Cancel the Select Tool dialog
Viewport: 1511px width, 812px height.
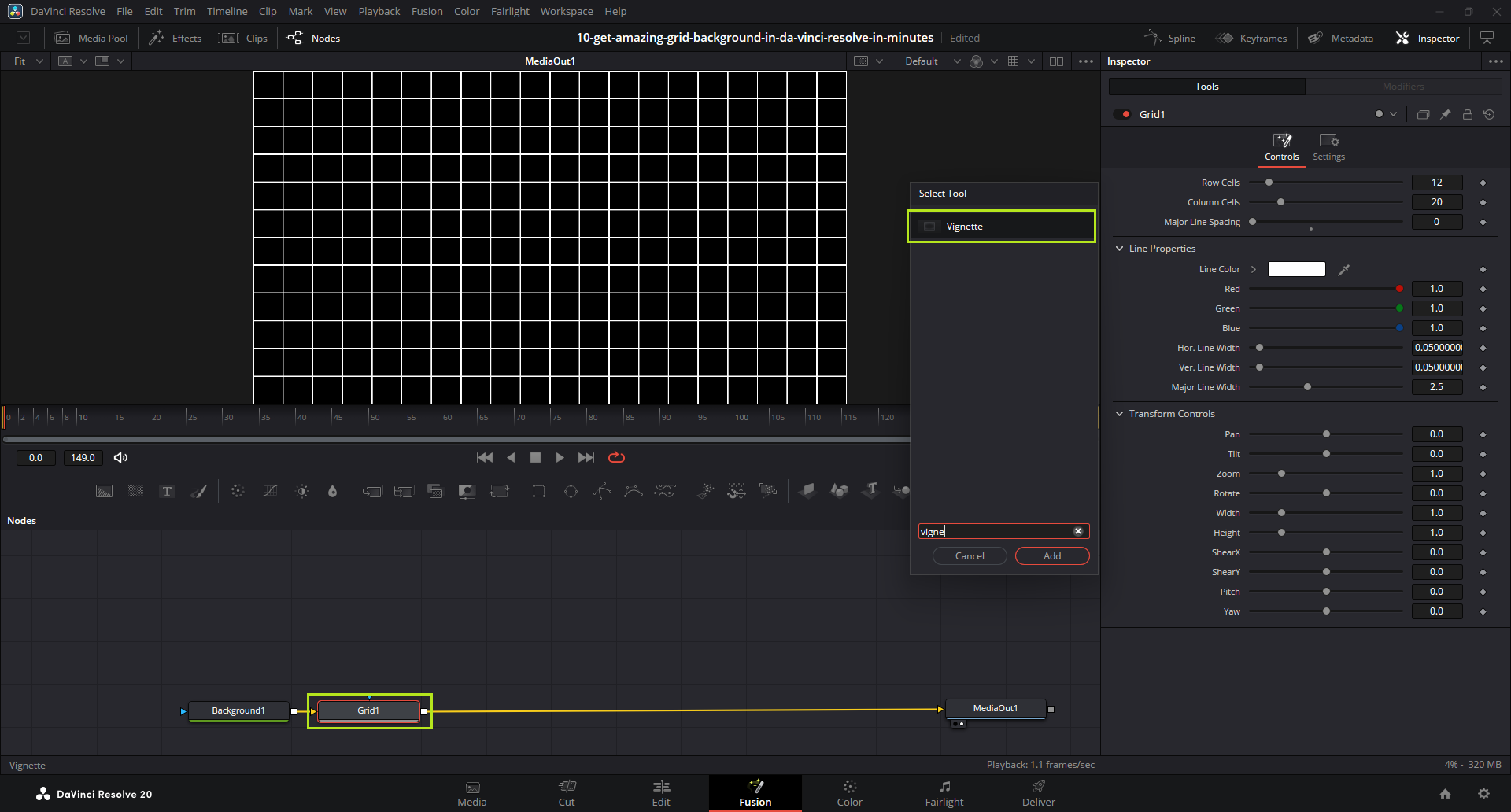point(969,556)
